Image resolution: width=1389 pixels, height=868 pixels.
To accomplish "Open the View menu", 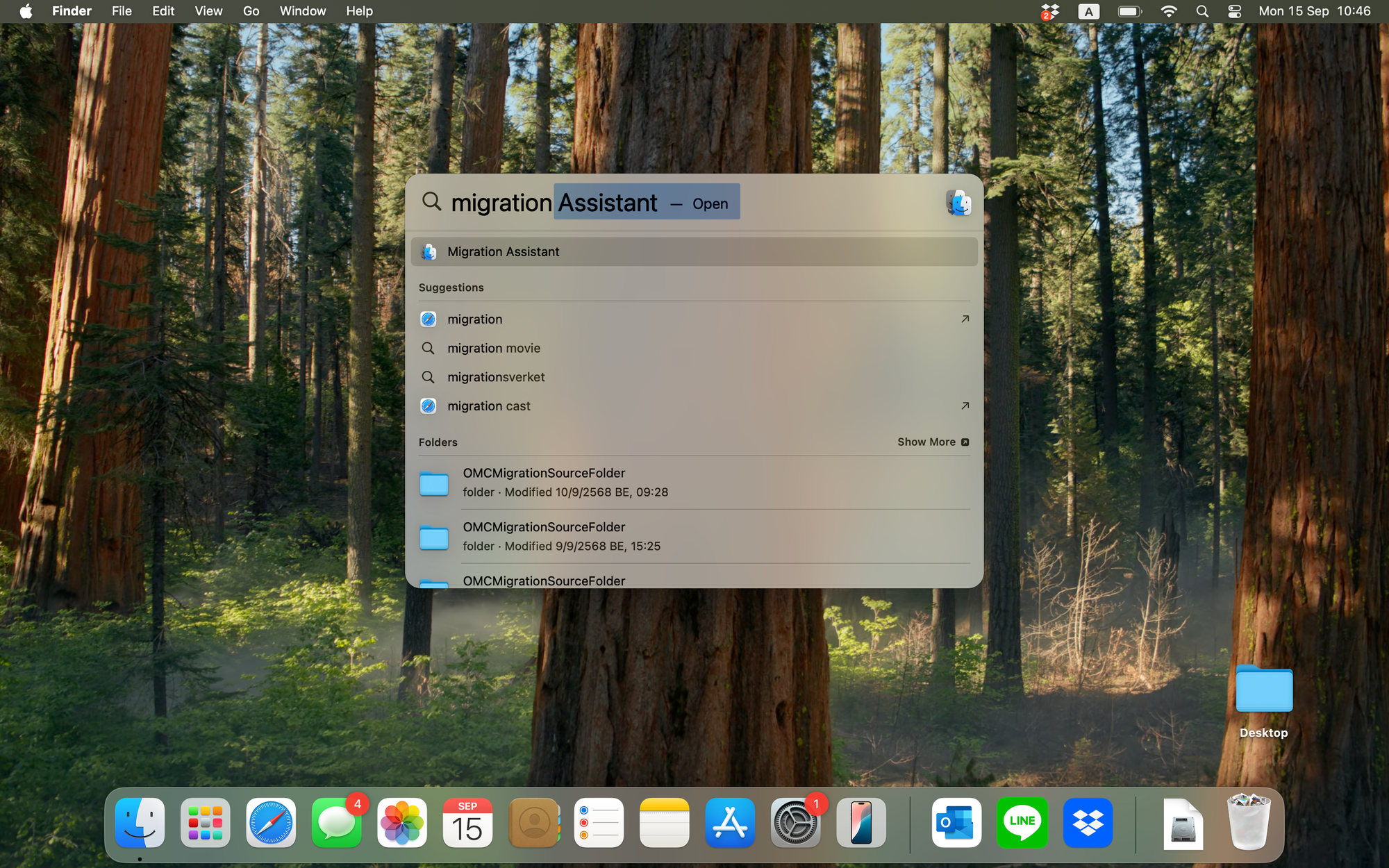I will [x=208, y=11].
